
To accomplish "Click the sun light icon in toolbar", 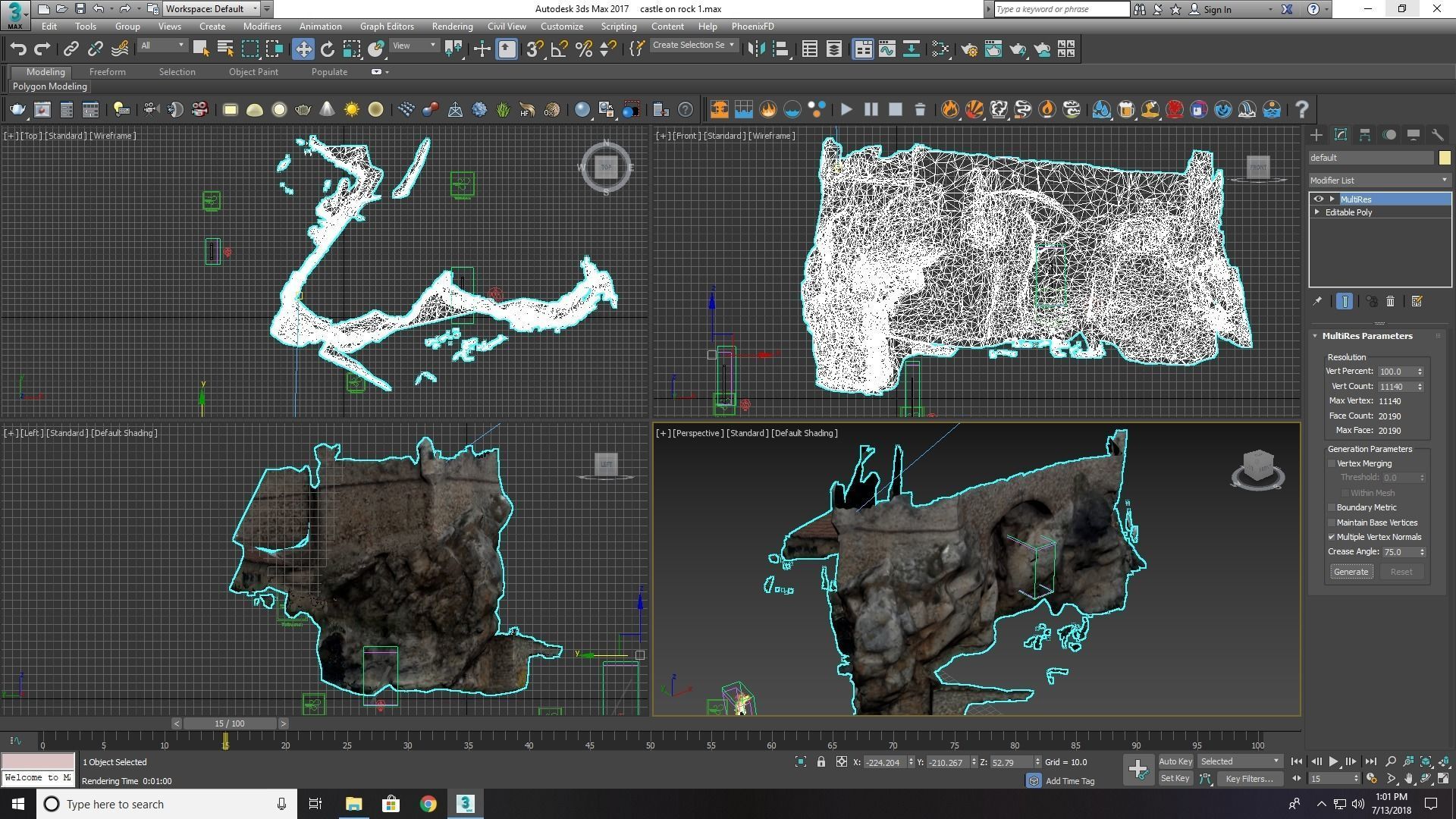I will coord(351,110).
